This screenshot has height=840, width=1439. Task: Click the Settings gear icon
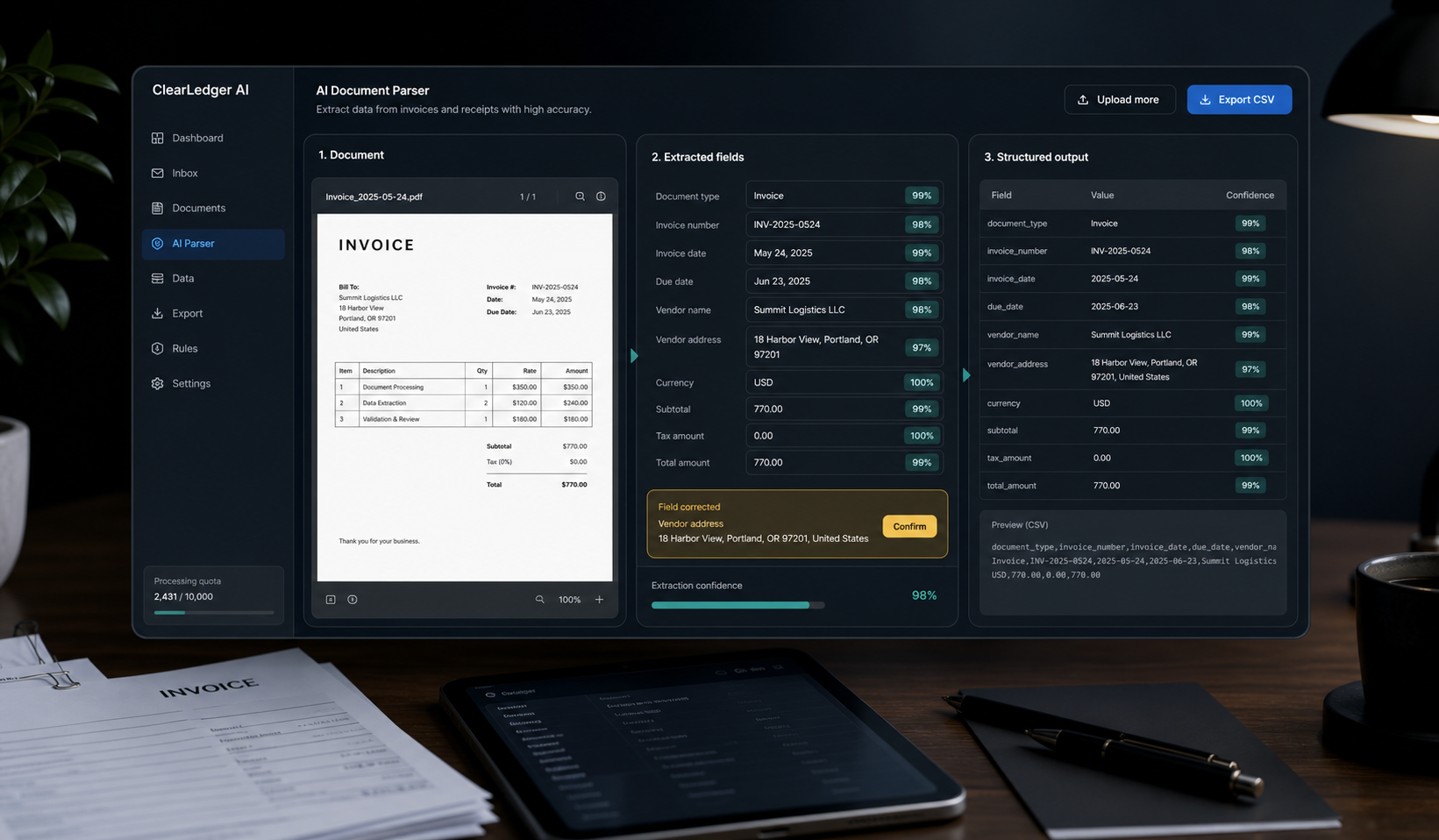(158, 383)
